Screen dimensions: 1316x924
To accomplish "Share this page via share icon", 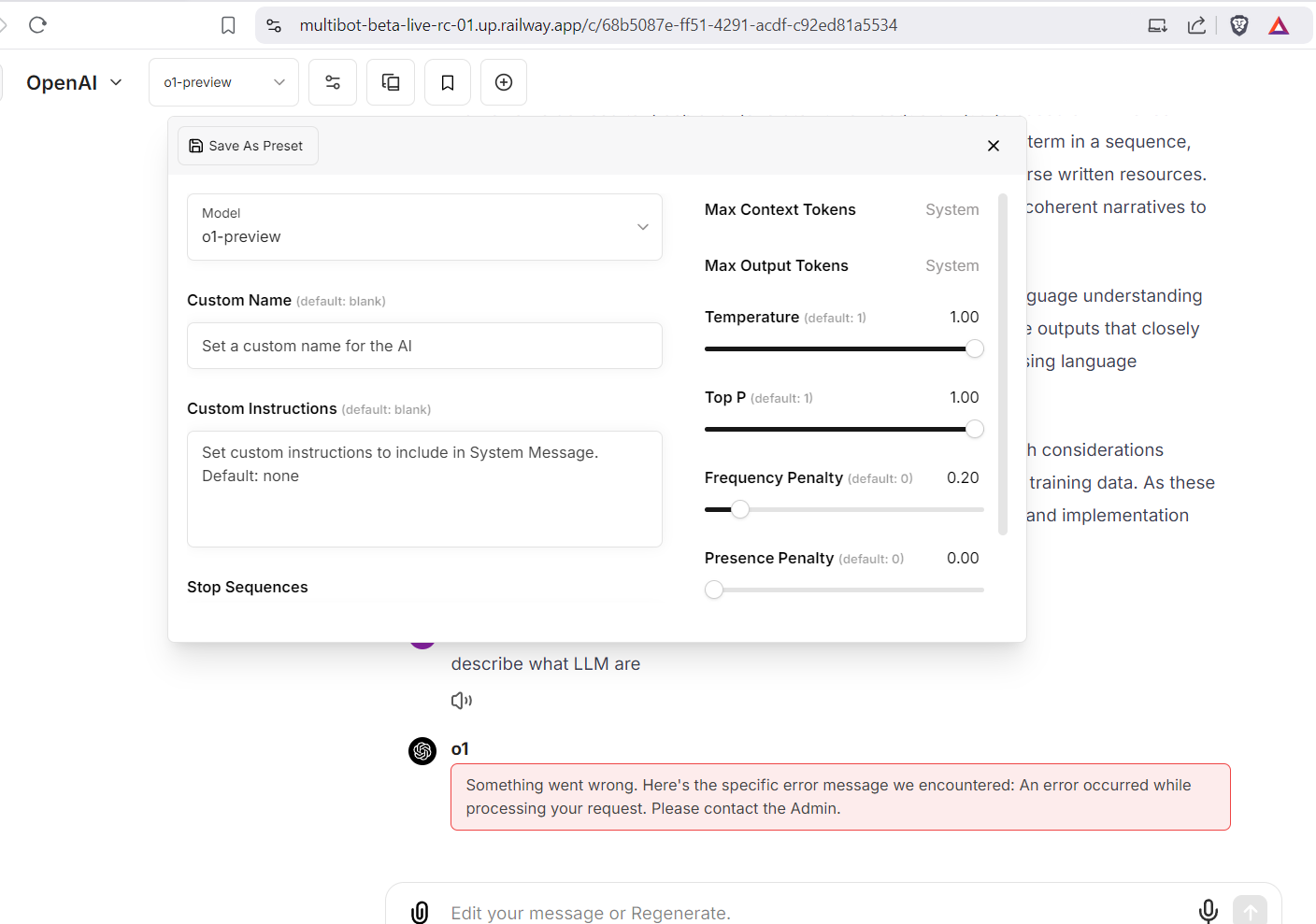I will coord(1196,25).
